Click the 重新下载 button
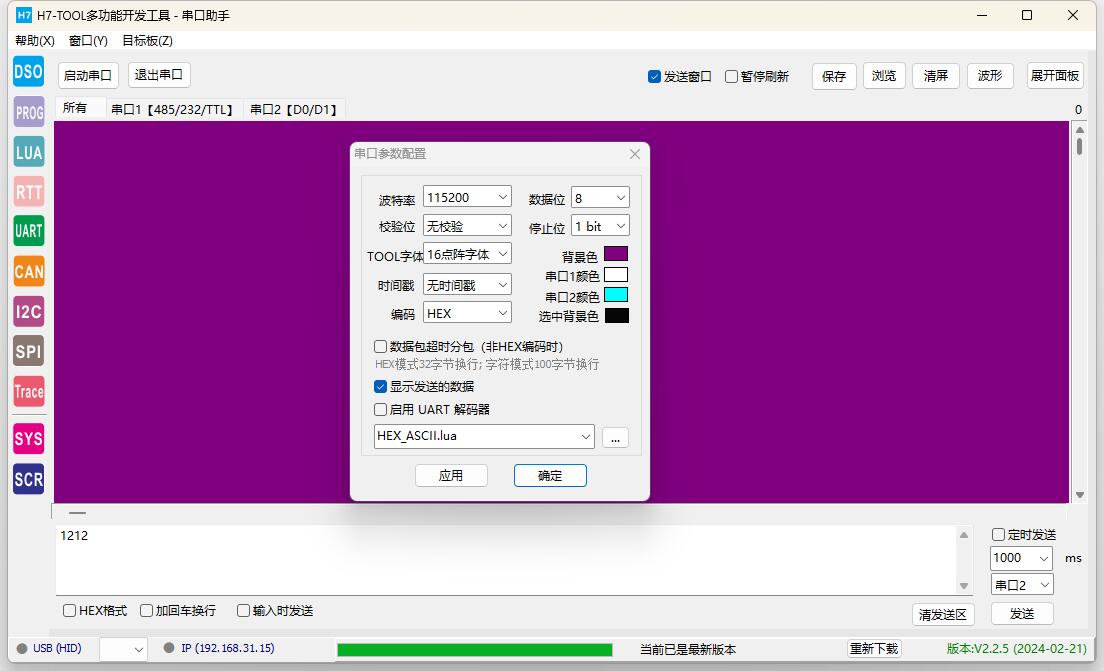 (874, 648)
